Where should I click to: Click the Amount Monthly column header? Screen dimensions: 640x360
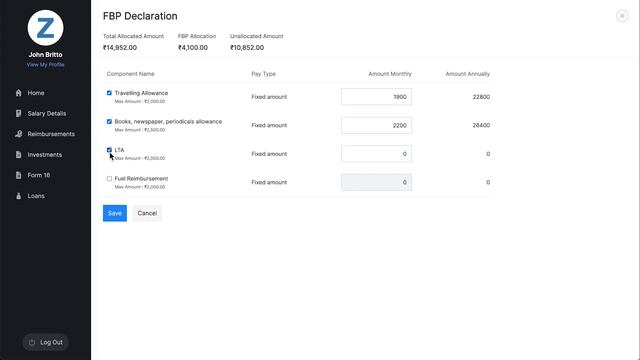[390, 74]
